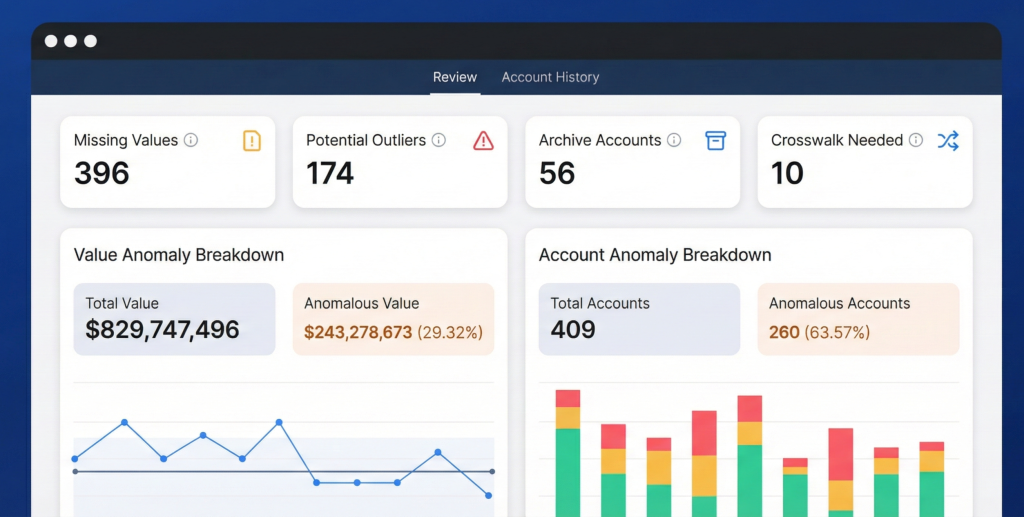Open the Anomalous Value $243,278,673 card
1024x517 pixels.
[x=393, y=319]
